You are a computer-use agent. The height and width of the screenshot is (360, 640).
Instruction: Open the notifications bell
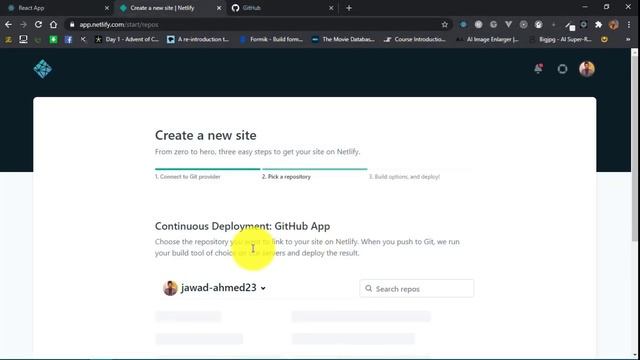coord(538,69)
